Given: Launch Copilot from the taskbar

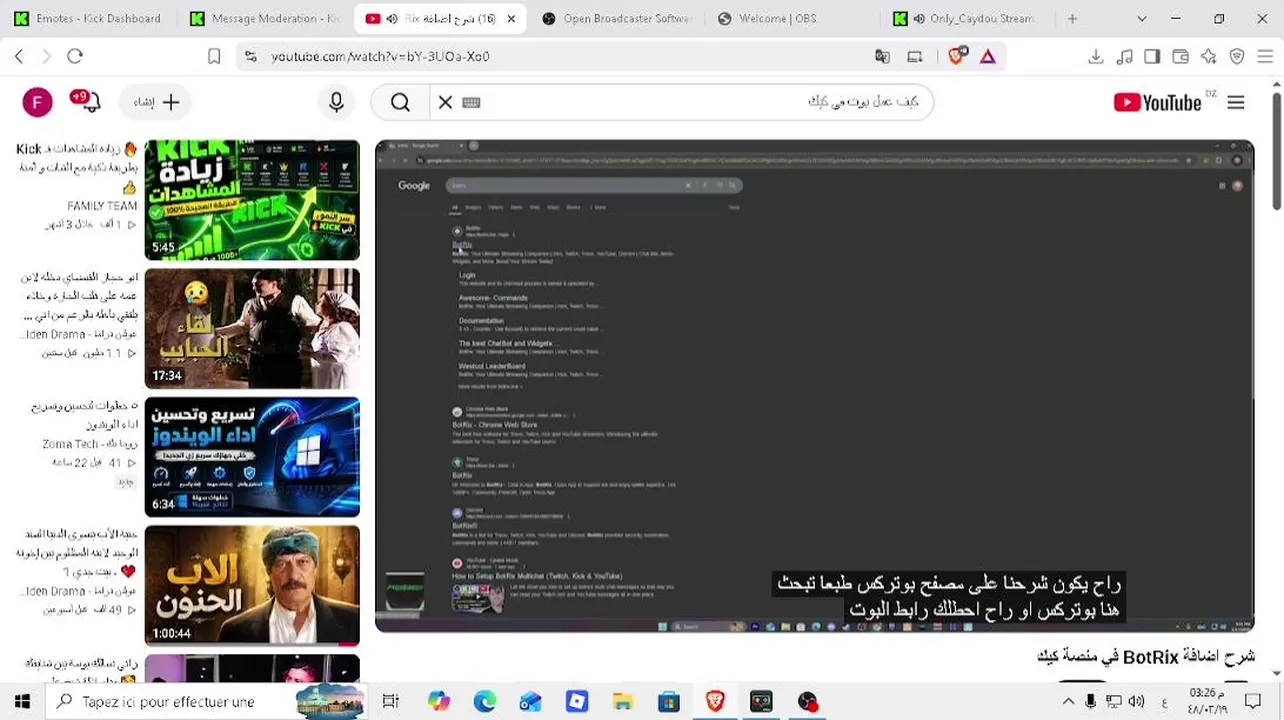Looking at the screenshot, I should (x=439, y=702).
